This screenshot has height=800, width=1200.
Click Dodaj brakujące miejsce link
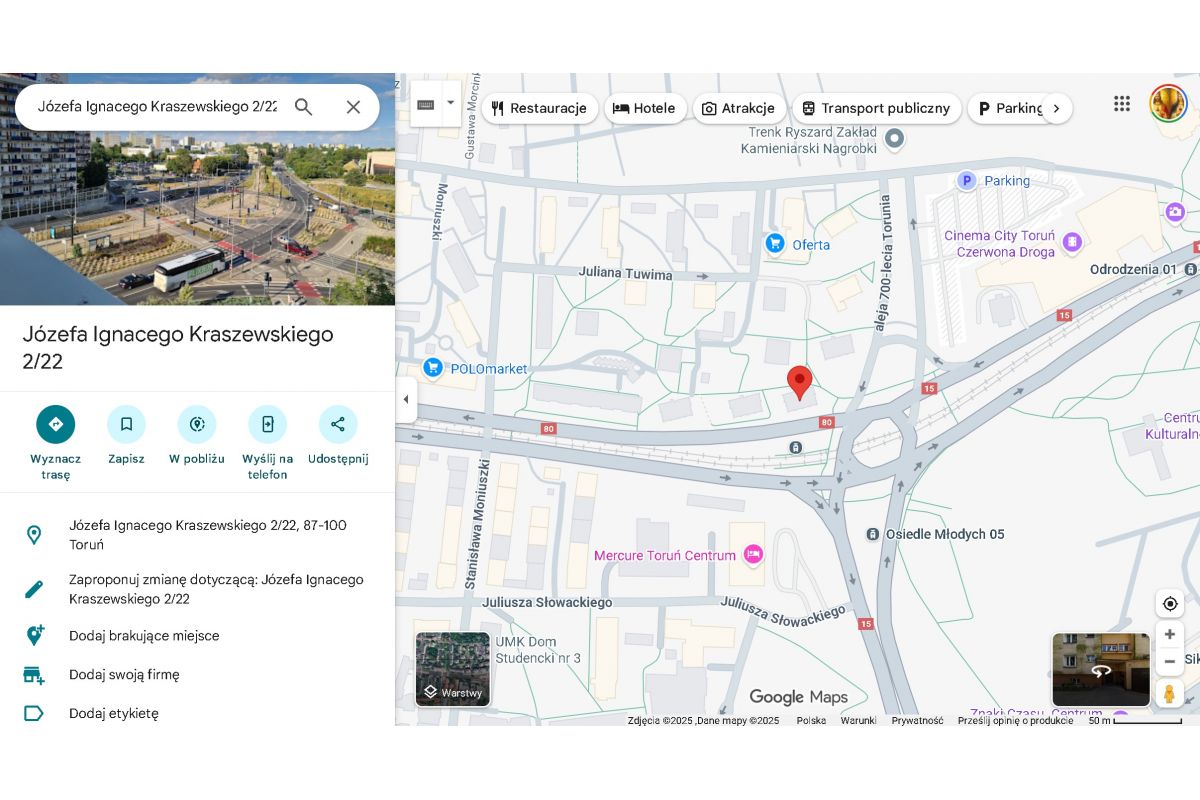tap(144, 636)
